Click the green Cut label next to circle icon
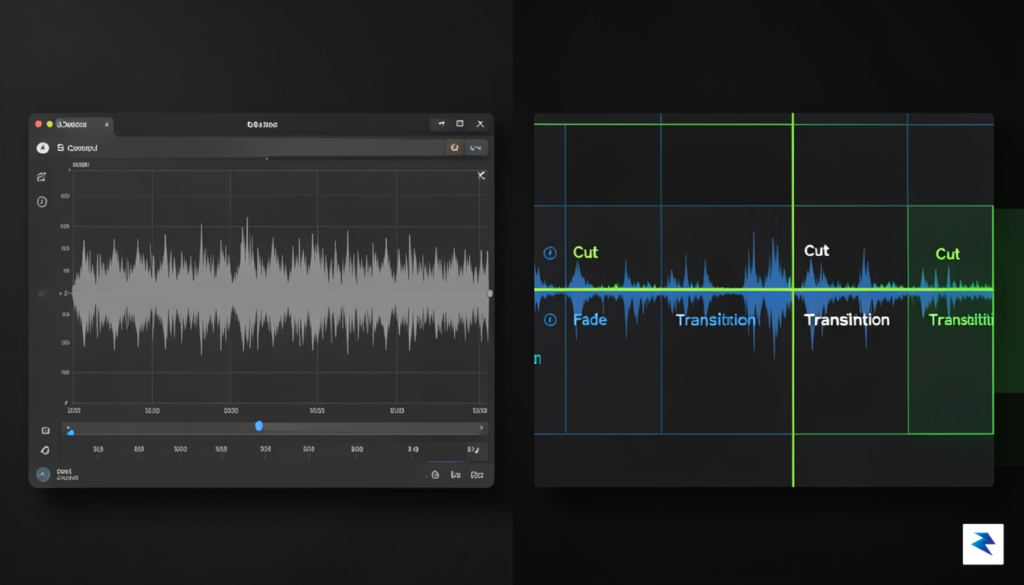Screen dimensions: 1024x585 (x=585, y=252)
